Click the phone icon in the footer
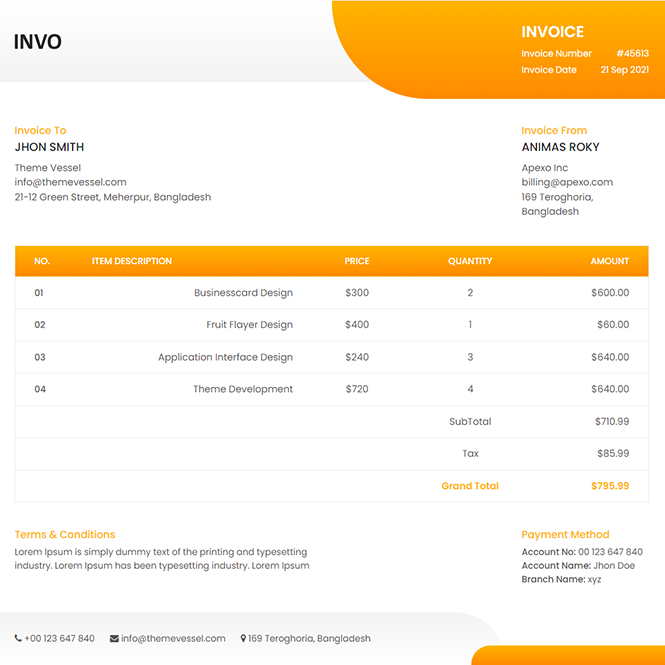 [x=18, y=638]
